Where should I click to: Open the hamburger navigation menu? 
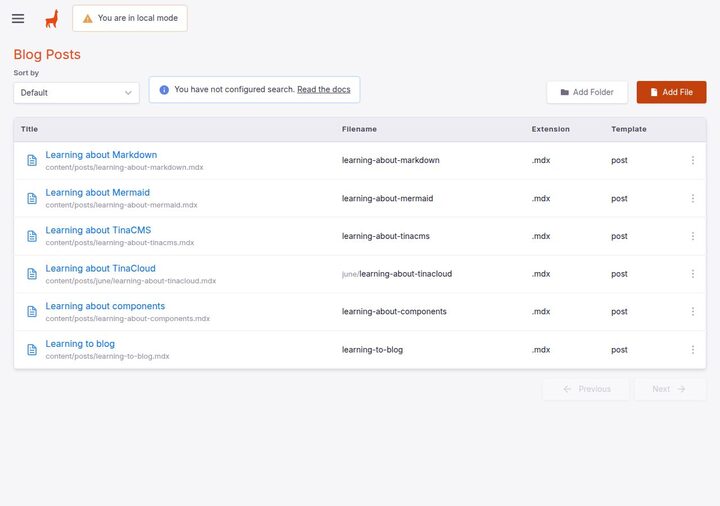[18, 18]
